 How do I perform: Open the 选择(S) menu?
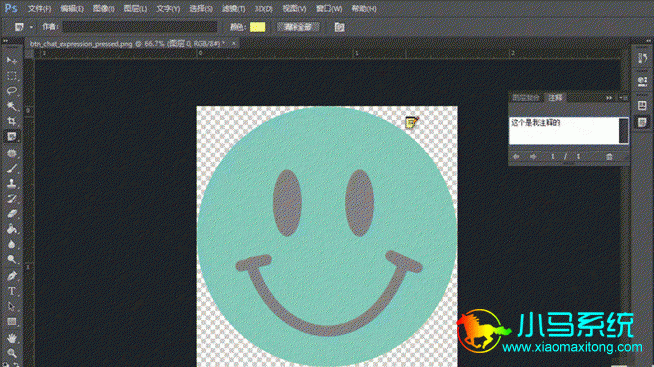[x=201, y=8]
